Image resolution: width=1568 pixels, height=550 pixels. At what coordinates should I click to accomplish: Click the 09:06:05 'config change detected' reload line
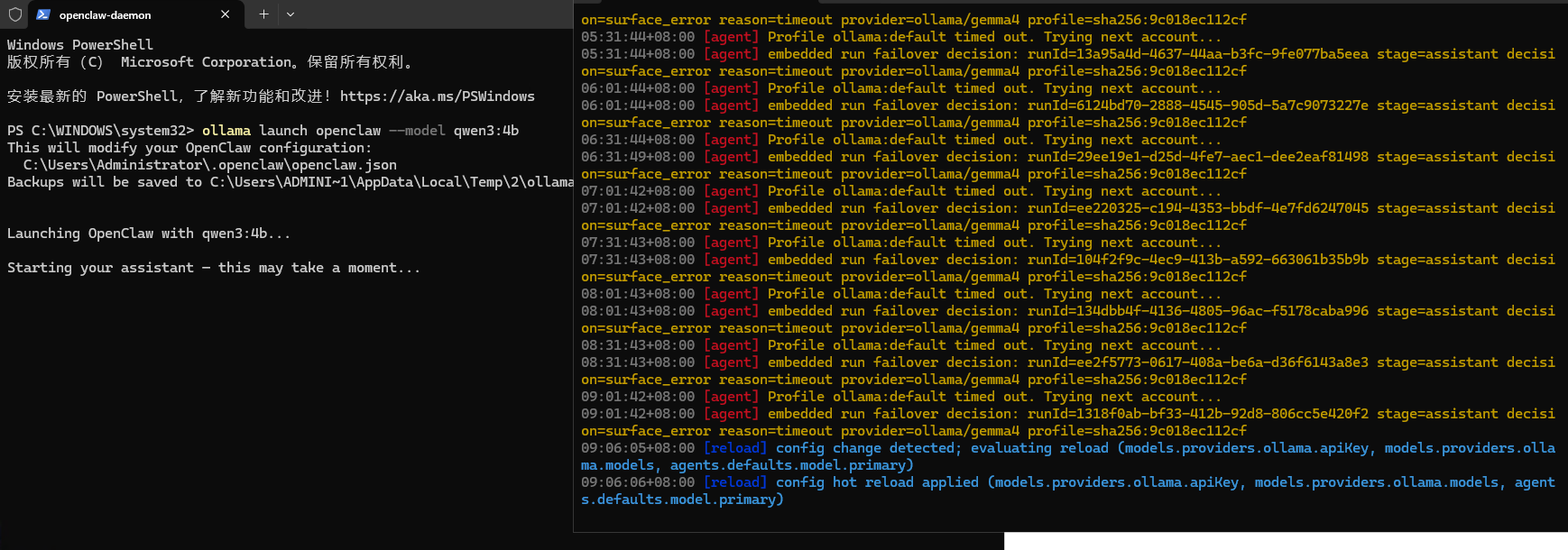(x=1068, y=448)
